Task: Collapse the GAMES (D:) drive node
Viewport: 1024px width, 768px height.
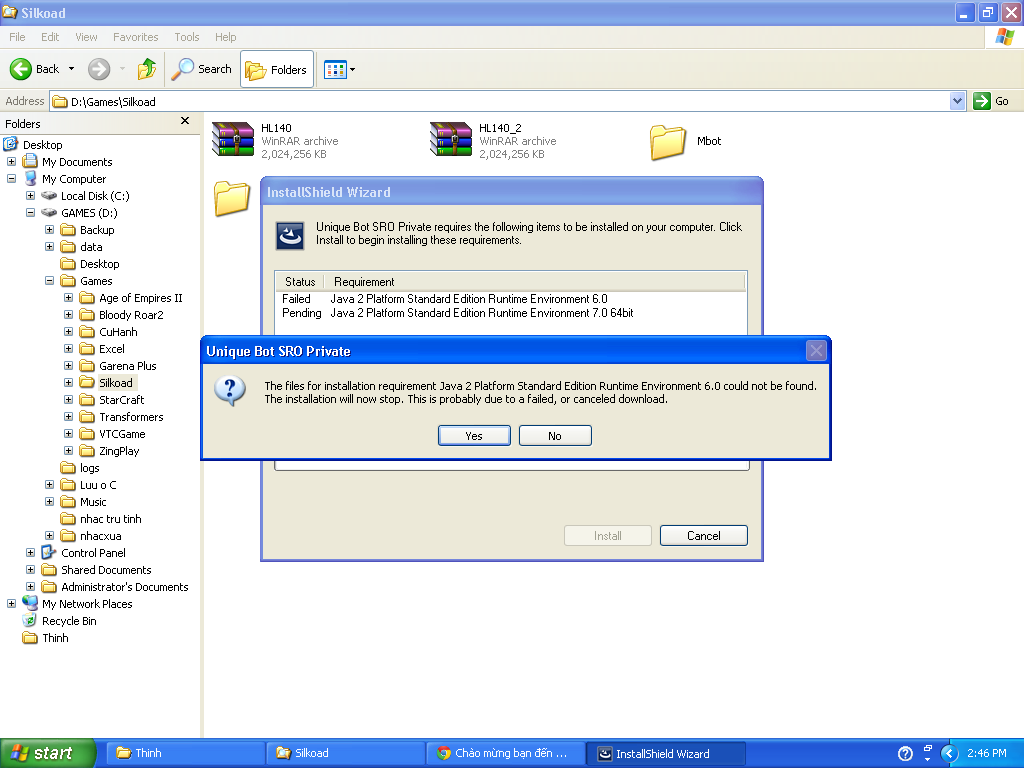Action: (30, 212)
